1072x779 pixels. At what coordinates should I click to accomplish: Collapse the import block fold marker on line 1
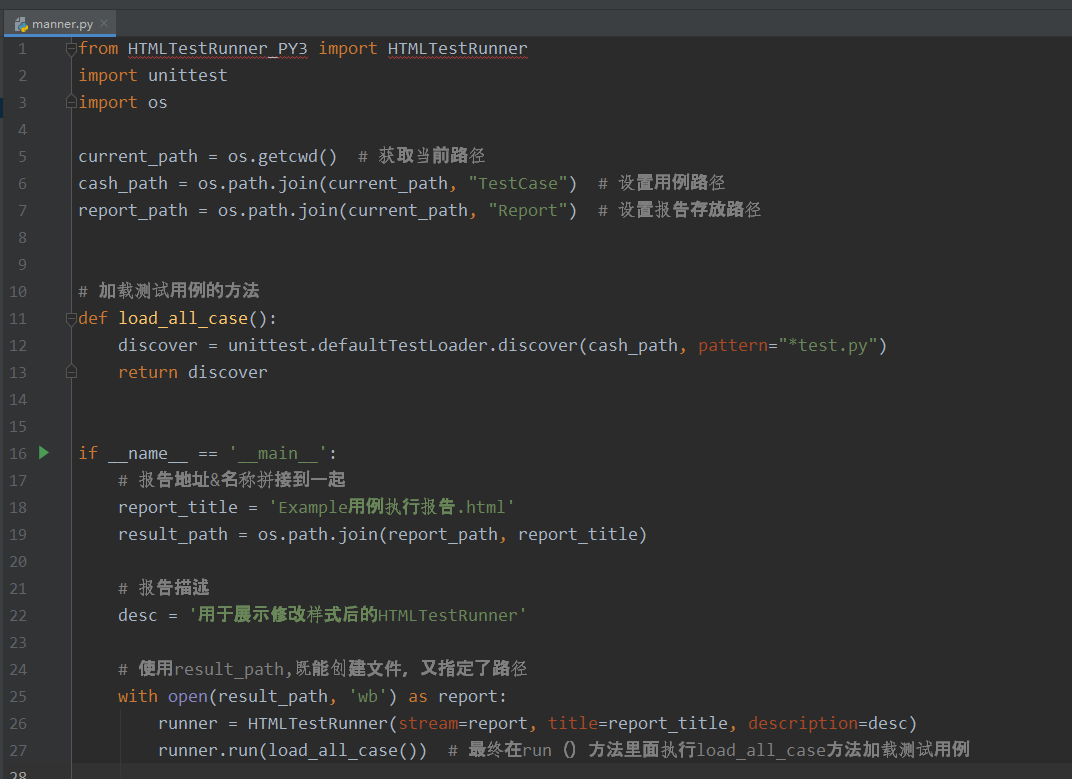pyautogui.click(x=71, y=49)
